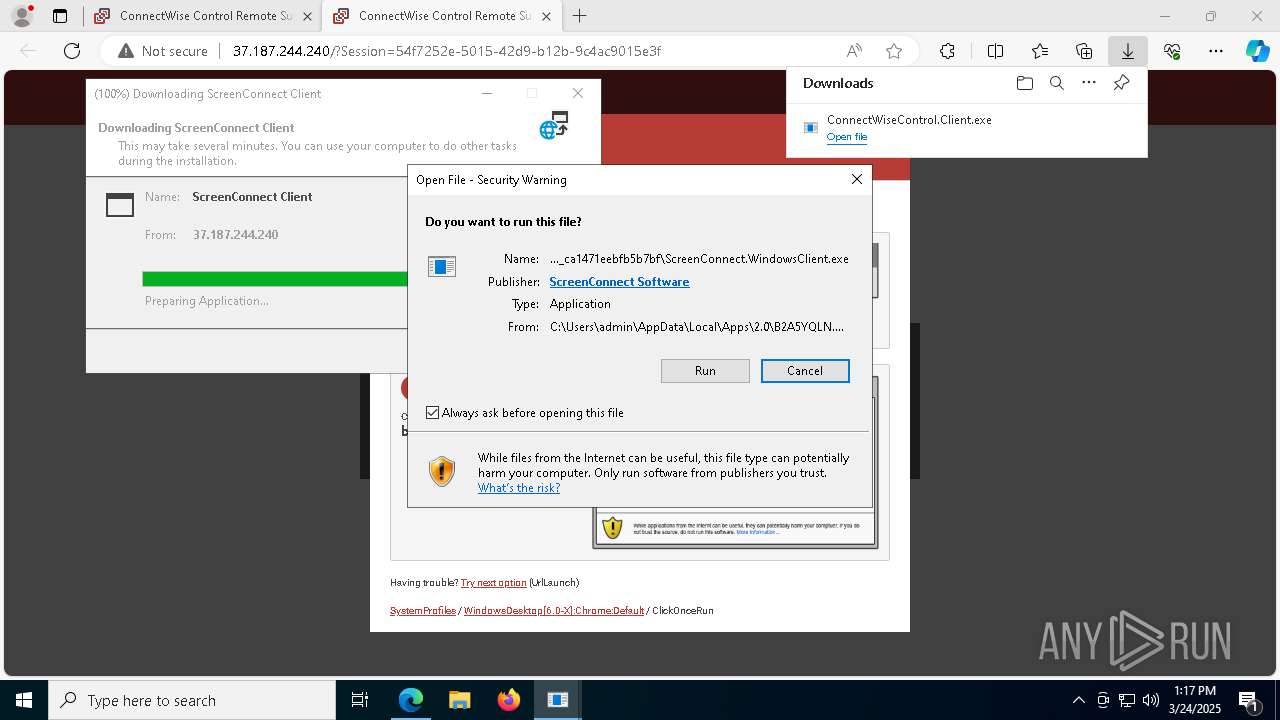Open a new browser tab
The height and width of the screenshot is (720, 1280).
tap(579, 16)
